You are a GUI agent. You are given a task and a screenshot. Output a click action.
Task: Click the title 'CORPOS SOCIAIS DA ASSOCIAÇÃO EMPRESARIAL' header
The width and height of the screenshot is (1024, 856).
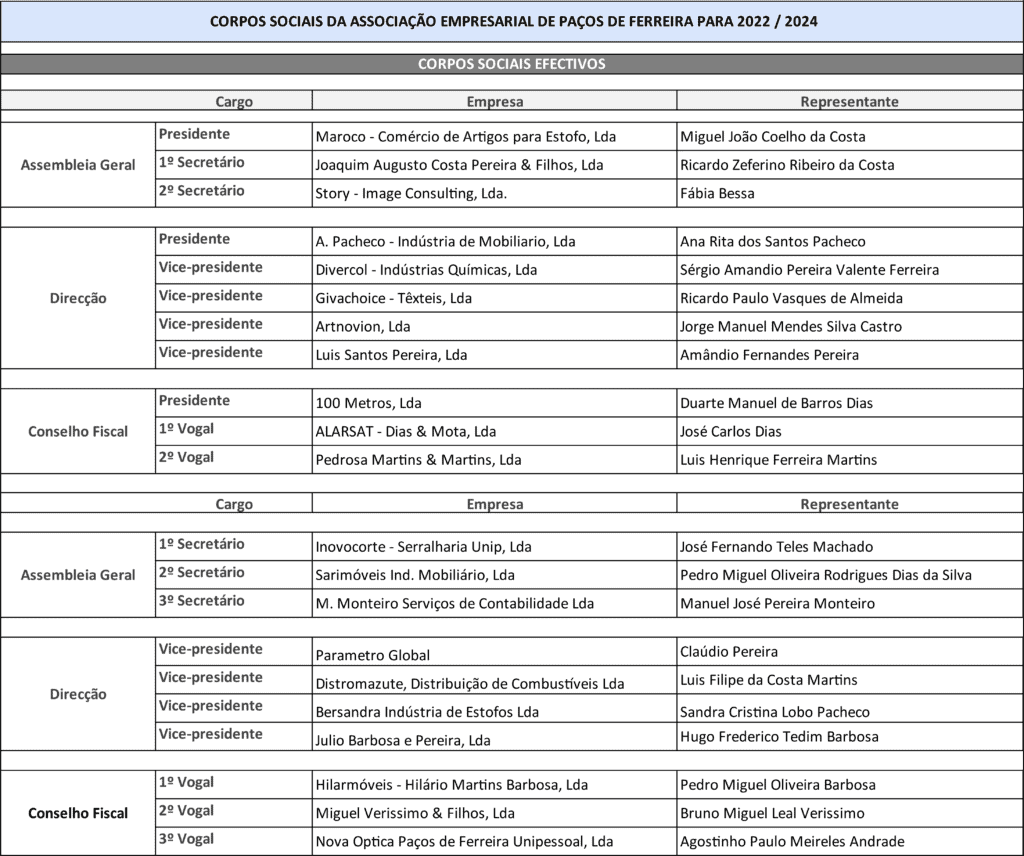pyautogui.click(x=513, y=22)
